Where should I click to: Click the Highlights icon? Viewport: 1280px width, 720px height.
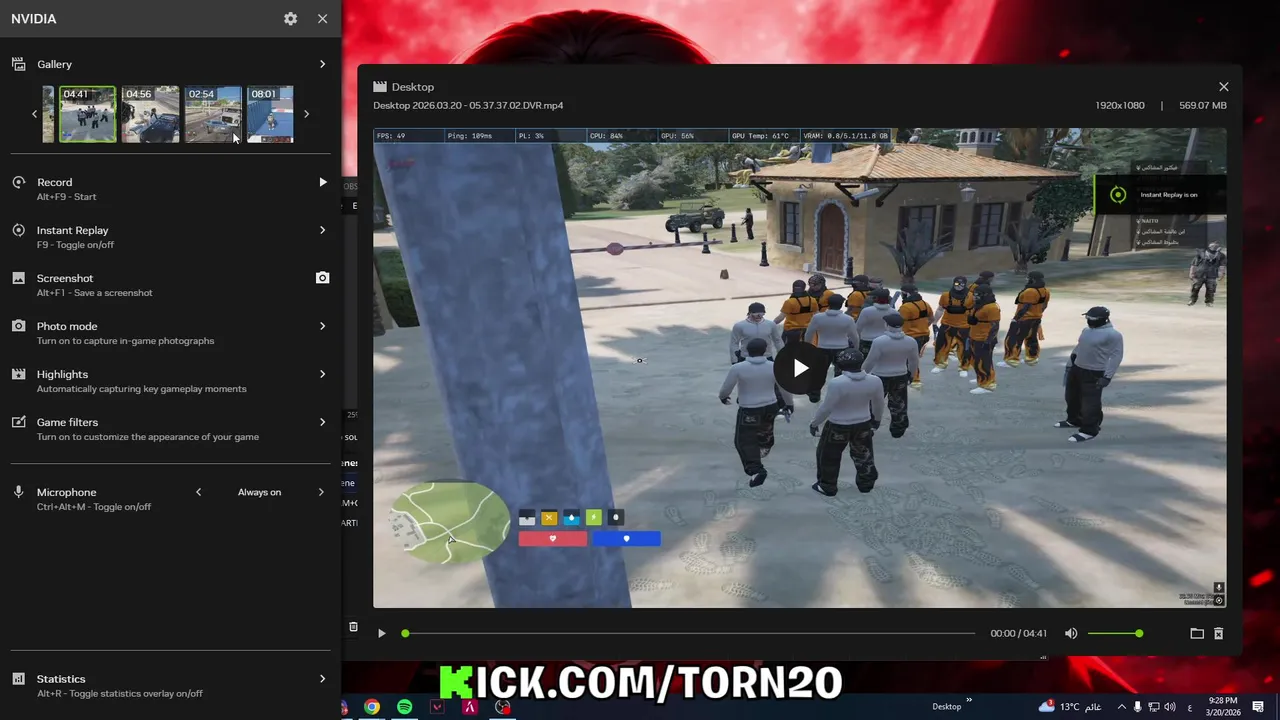pos(18,374)
